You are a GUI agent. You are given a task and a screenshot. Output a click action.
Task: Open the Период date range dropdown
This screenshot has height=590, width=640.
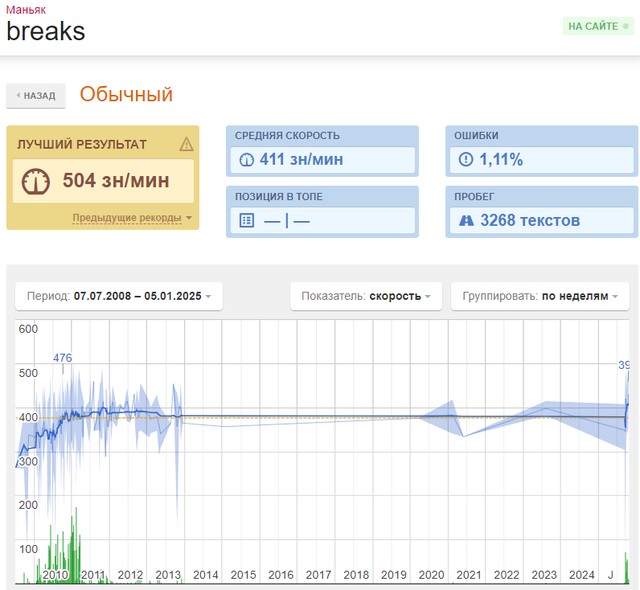(119, 296)
